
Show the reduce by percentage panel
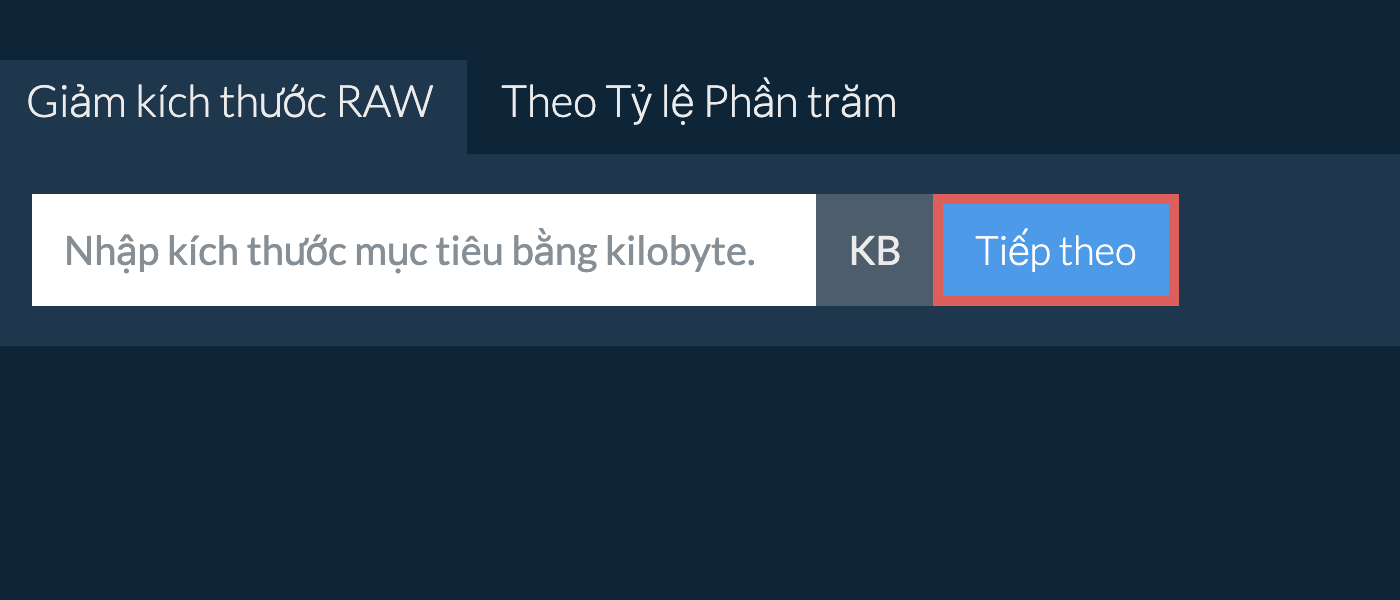[x=698, y=103]
